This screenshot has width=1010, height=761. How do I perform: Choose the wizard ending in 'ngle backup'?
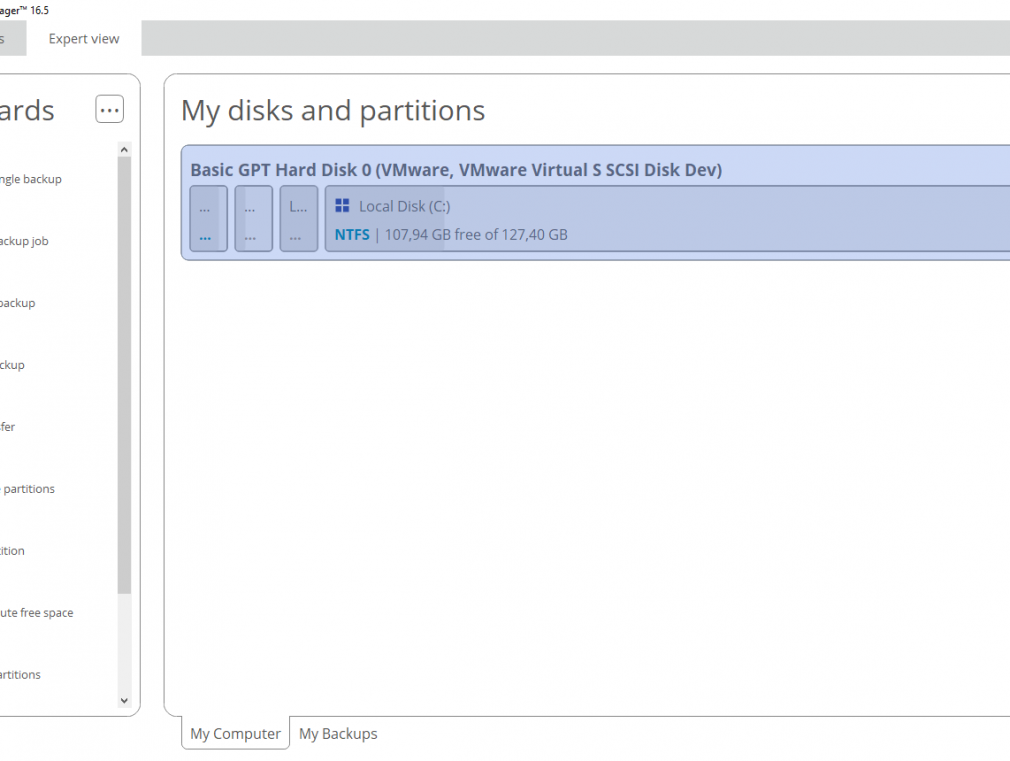pyautogui.click(x=31, y=179)
